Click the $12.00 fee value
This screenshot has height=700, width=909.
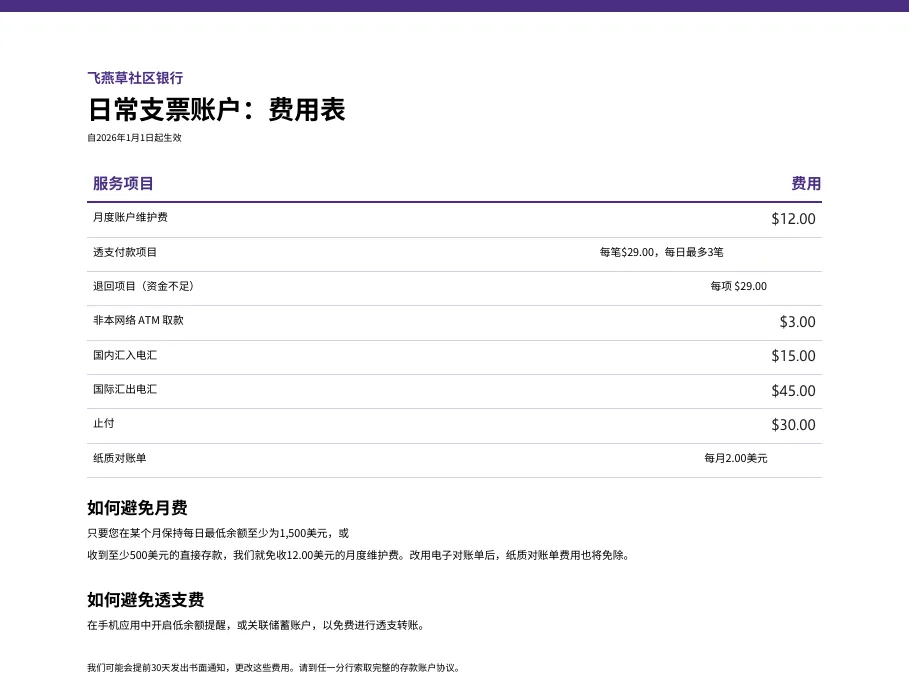pos(793,219)
